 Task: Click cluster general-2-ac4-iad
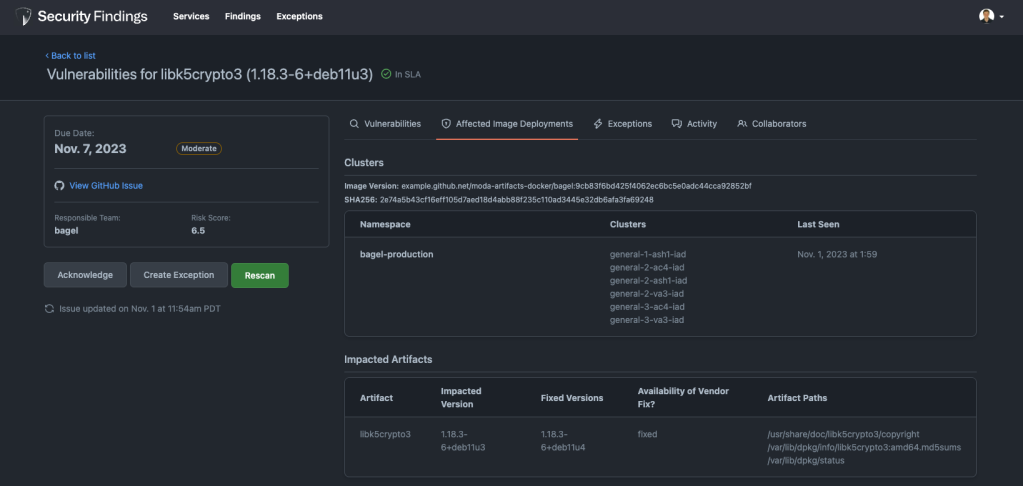tap(647, 267)
